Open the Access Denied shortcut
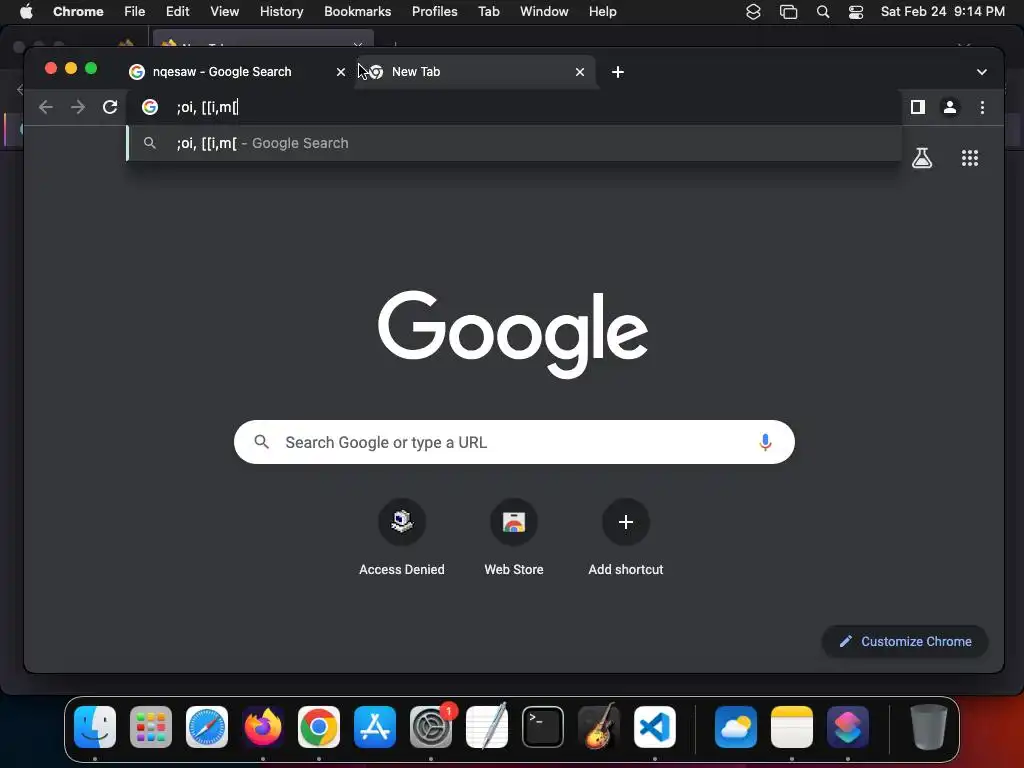Viewport: 1024px width, 768px height. coord(402,537)
